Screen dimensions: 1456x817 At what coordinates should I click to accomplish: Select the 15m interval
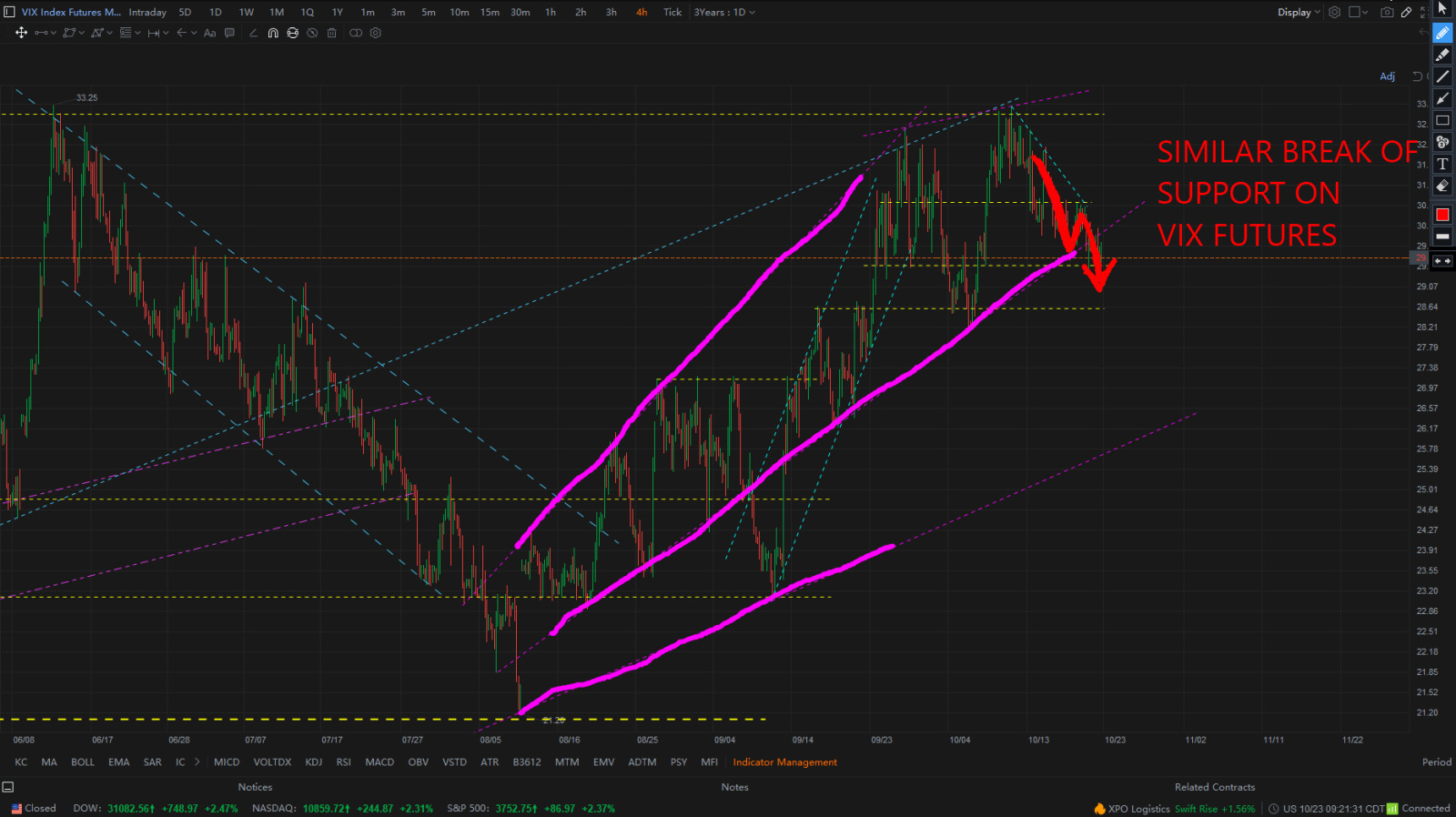coord(490,12)
